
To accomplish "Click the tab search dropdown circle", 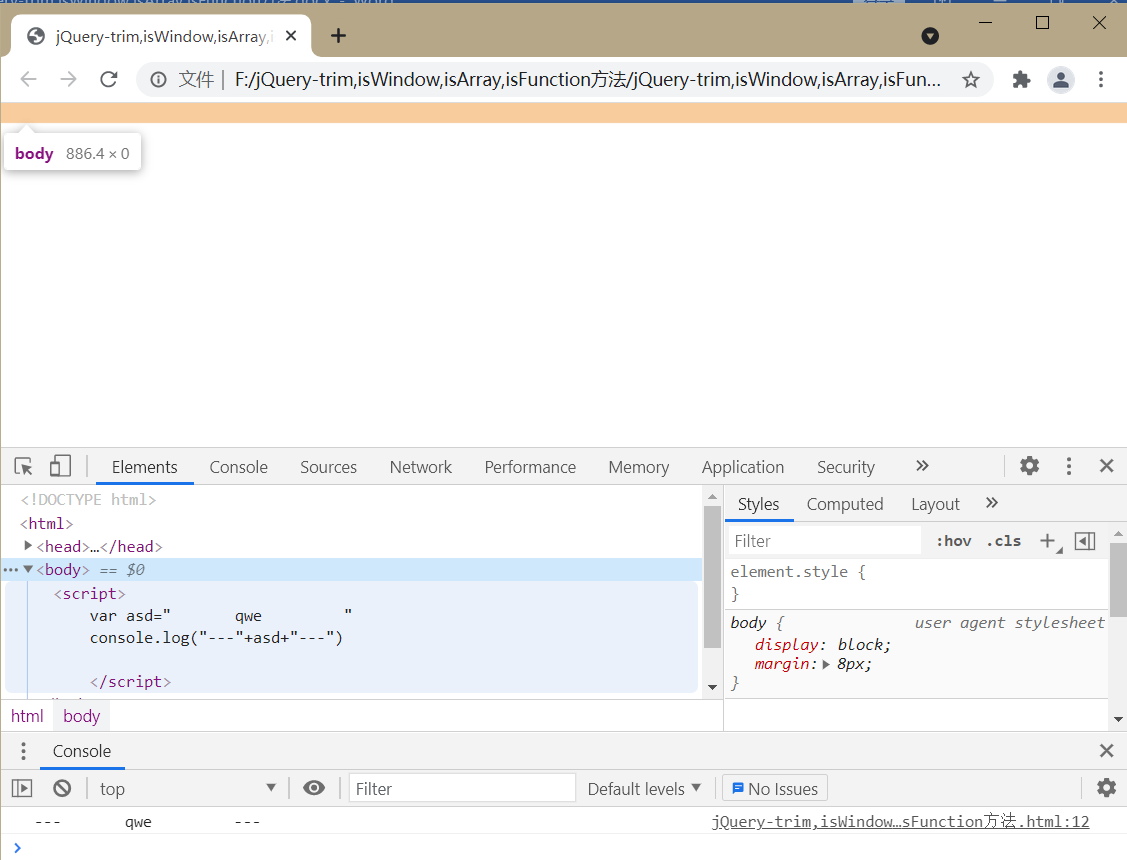I will (x=930, y=36).
